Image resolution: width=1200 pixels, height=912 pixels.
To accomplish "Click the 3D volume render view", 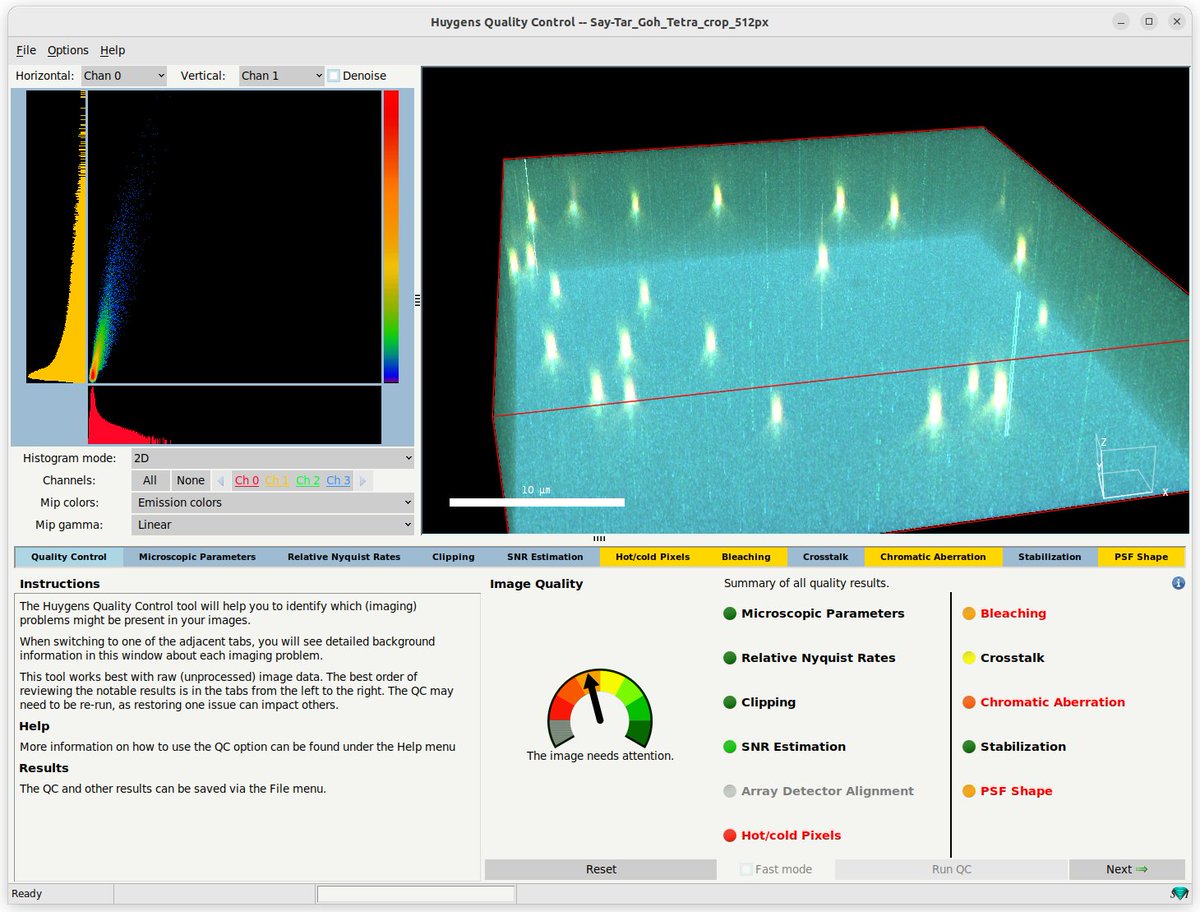I will pyautogui.click(x=805, y=300).
